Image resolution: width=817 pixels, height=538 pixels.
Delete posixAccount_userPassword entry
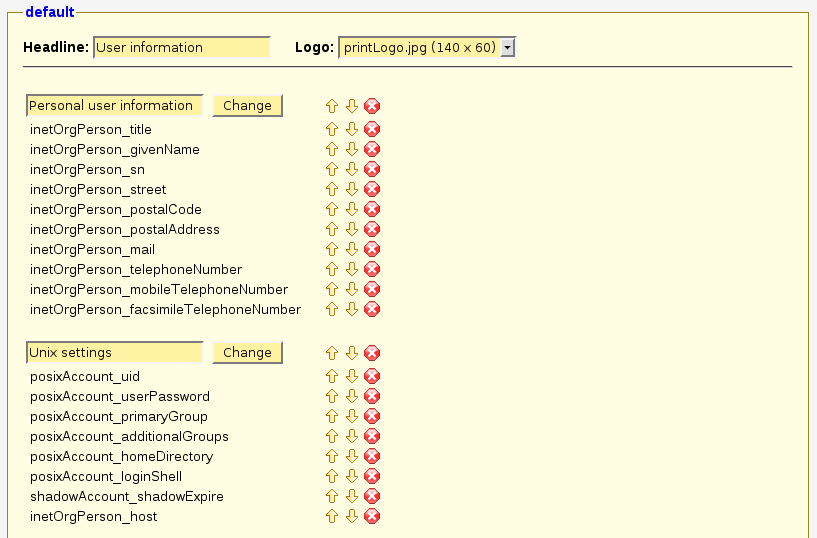click(x=372, y=396)
